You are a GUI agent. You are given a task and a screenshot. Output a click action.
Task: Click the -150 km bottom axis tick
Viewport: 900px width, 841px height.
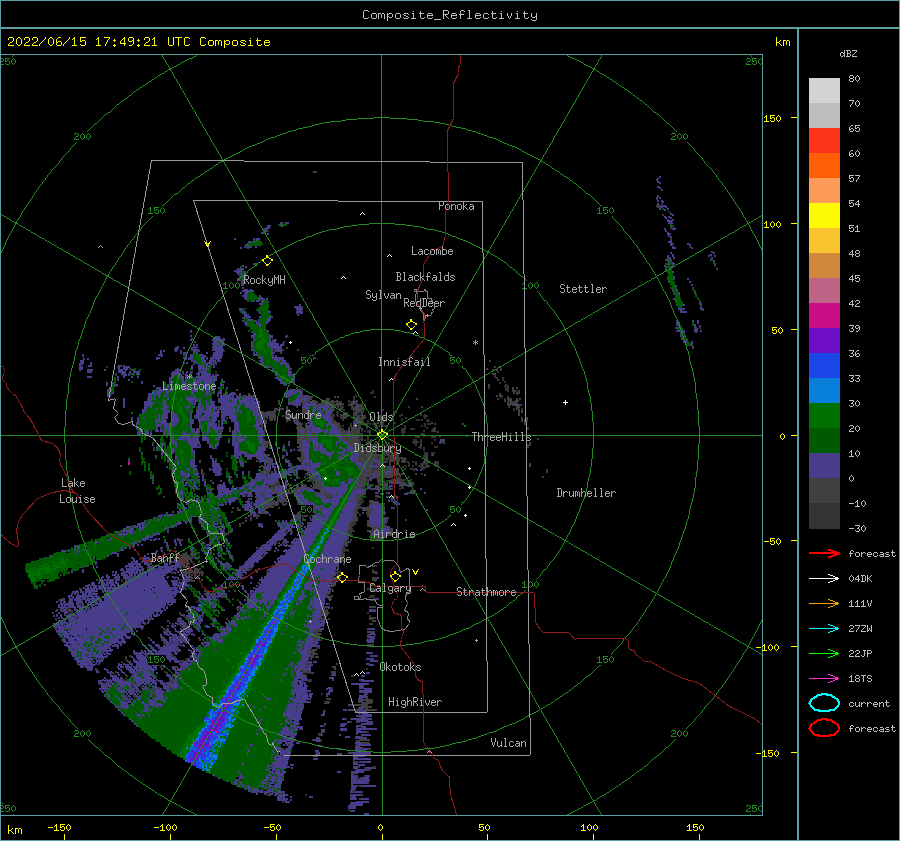click(x=60, y=827)
